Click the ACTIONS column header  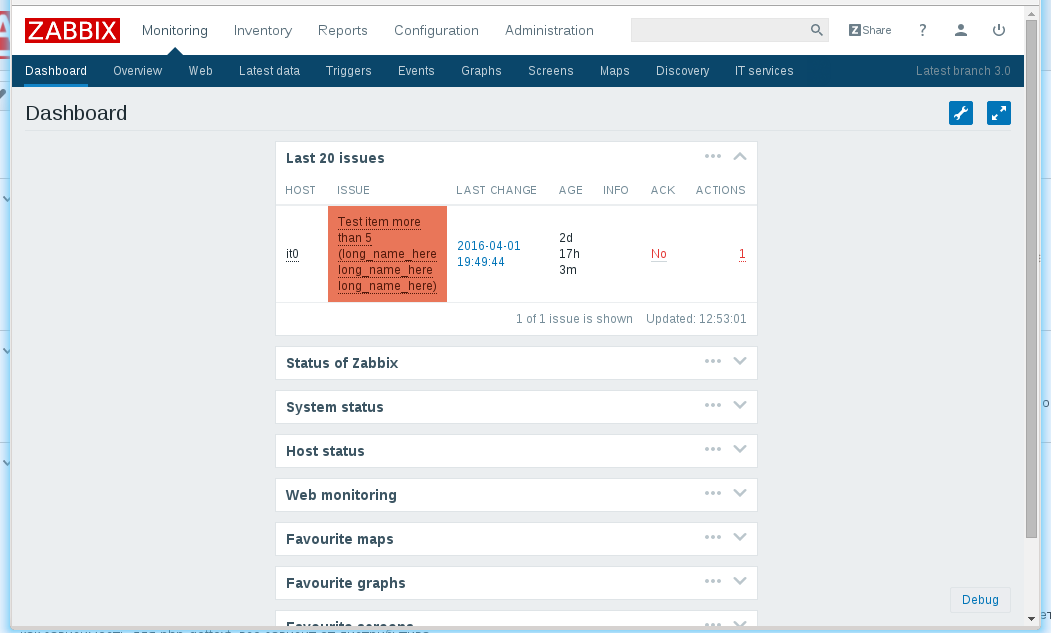pyautogui.click(x=721, y=190)
